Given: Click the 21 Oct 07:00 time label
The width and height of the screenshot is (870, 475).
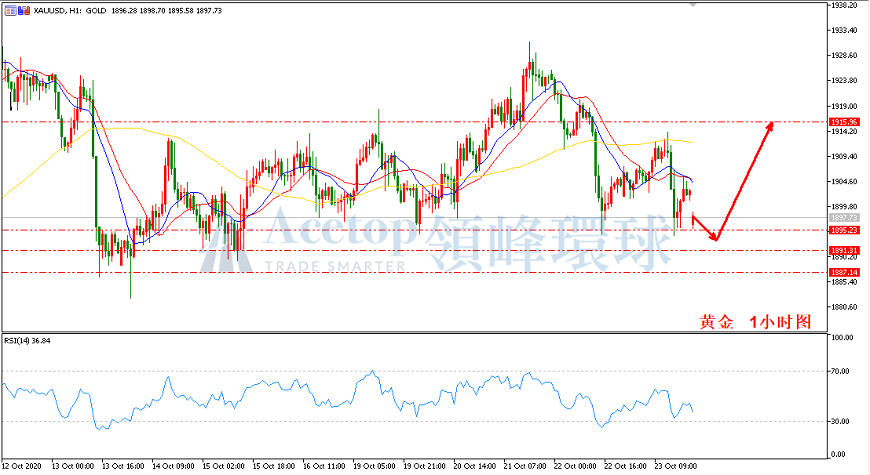Looking at the screenshot, I should pos(524,466).
